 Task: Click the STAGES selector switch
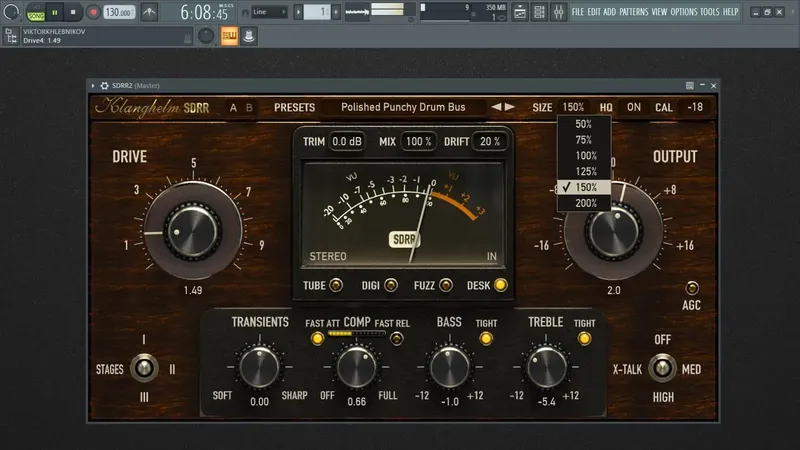pyautogui.click(x=144, y=368)
